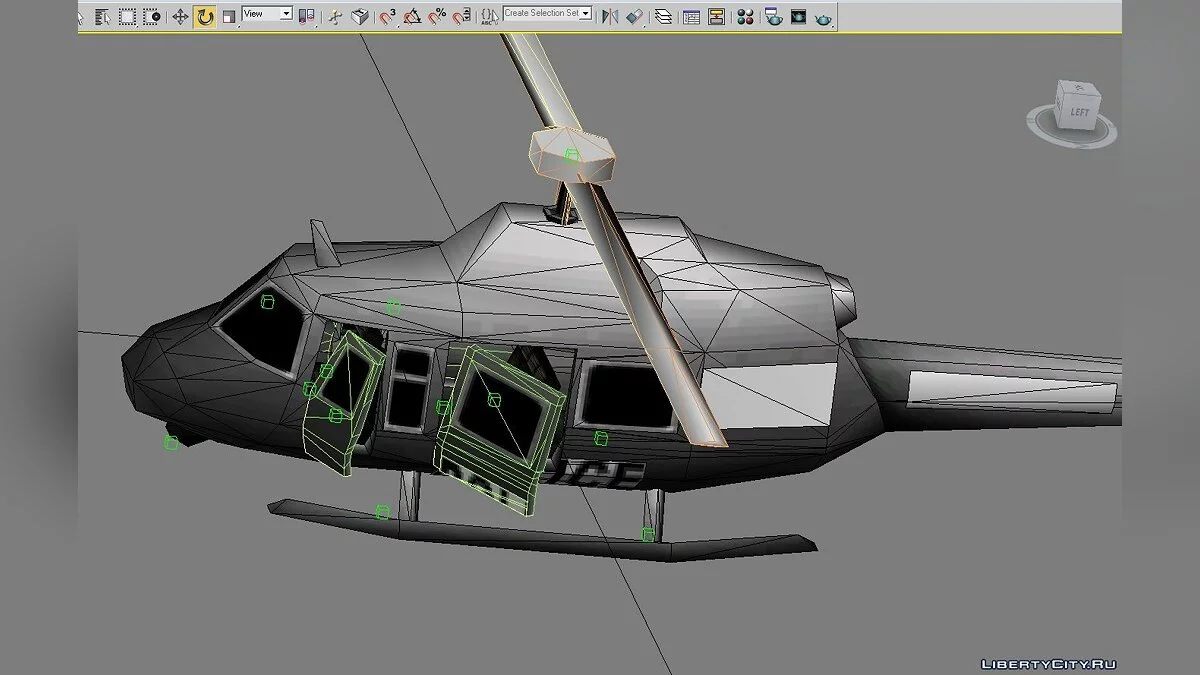This screenshot has height=675, width=1200.
Task: Toggle the 3D Snaps magnet
Action: 387,16
